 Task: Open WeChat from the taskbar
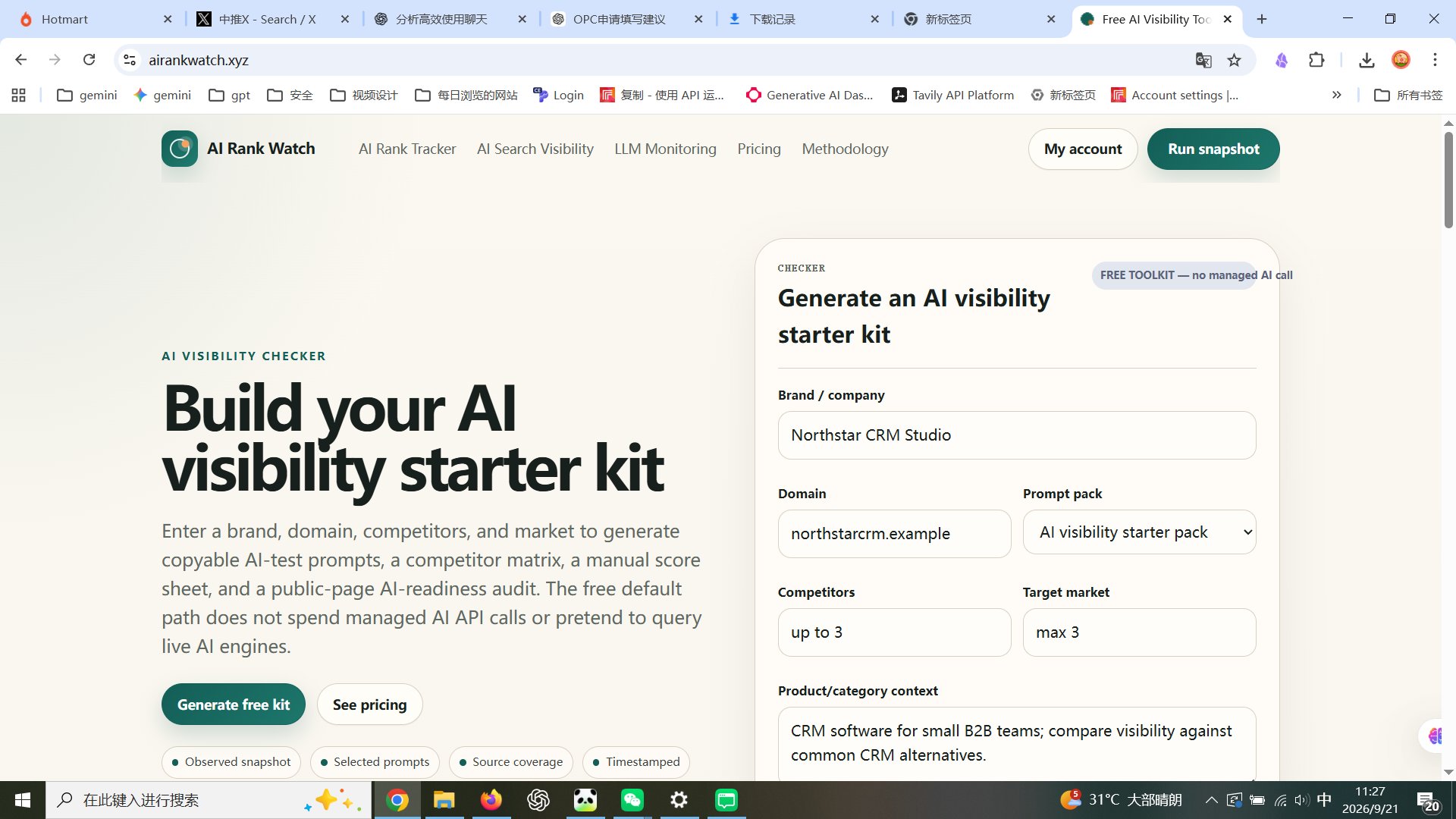click(x=632, y=800)
